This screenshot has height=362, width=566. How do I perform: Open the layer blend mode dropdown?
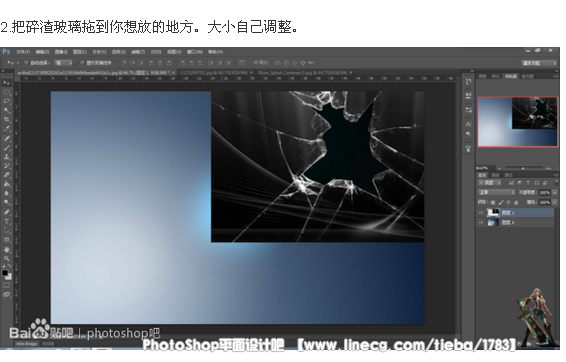(496, 192)
